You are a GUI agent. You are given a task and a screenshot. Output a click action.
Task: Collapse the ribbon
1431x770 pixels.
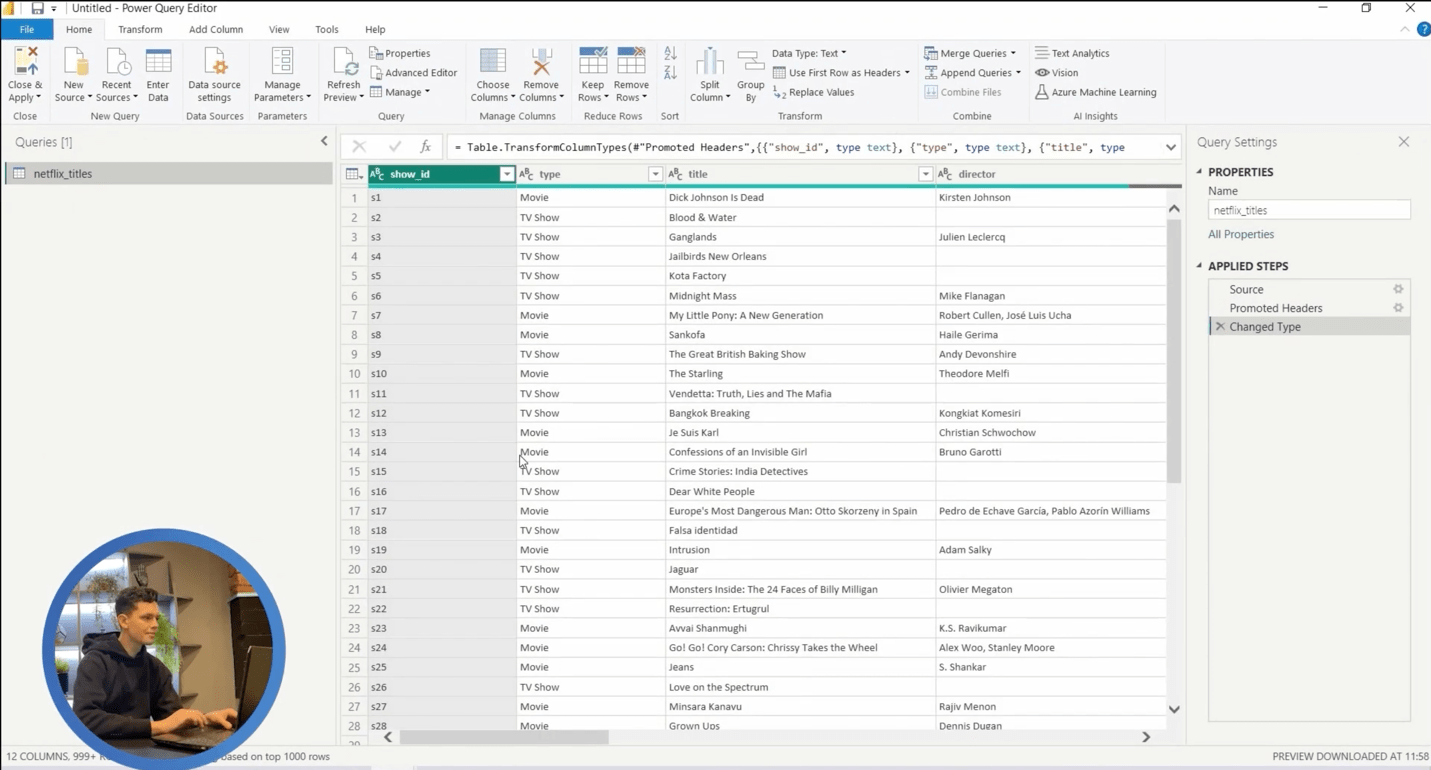(x=1406, y=30)
